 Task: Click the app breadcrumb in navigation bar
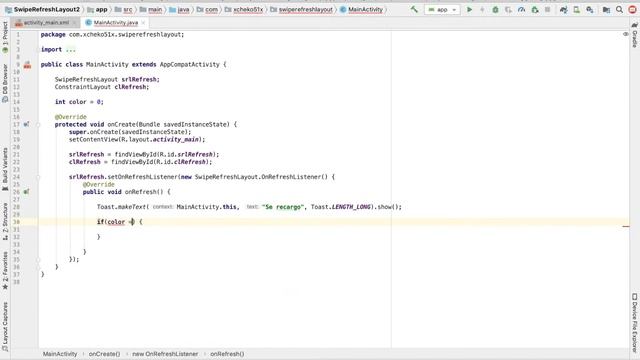coord(97,9)
